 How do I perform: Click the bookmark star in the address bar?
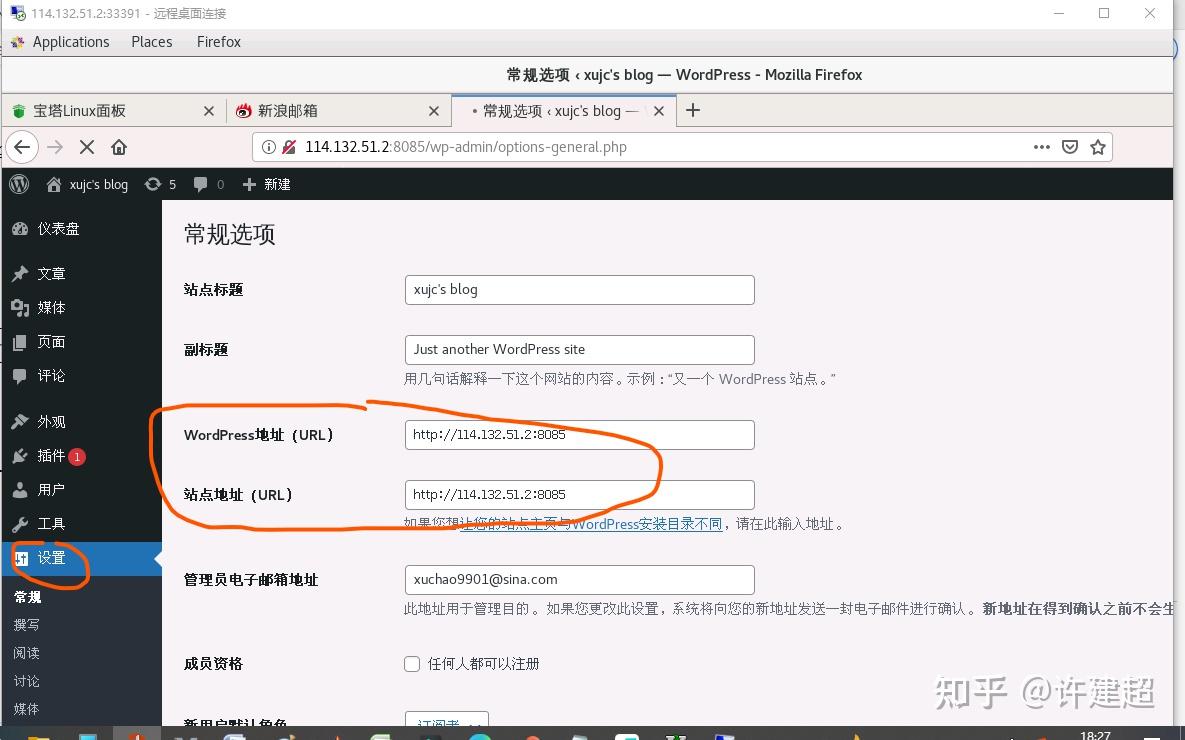(x=1098, y=146)
